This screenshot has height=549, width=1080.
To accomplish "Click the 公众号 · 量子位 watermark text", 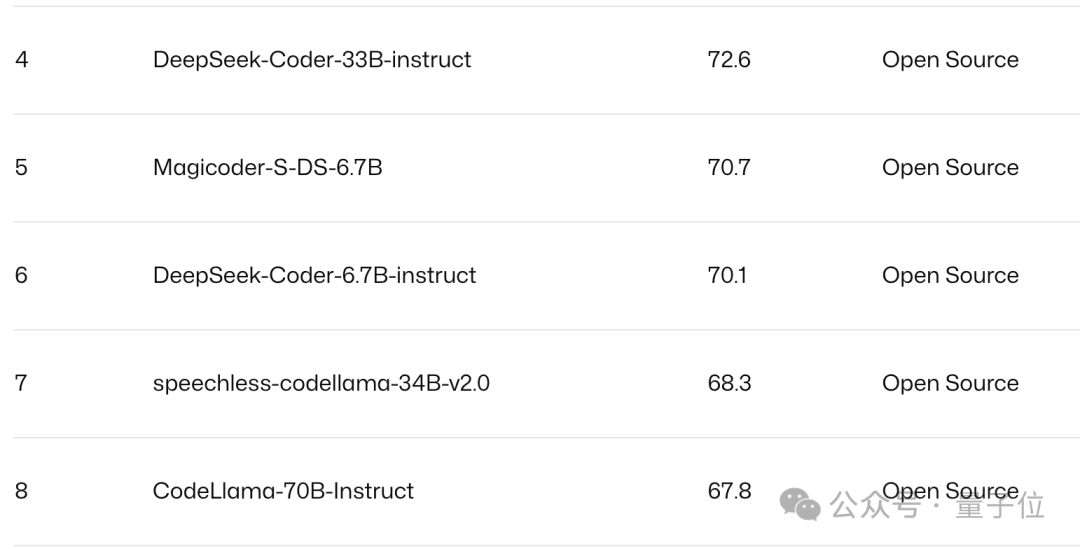I will pos(938,505).
